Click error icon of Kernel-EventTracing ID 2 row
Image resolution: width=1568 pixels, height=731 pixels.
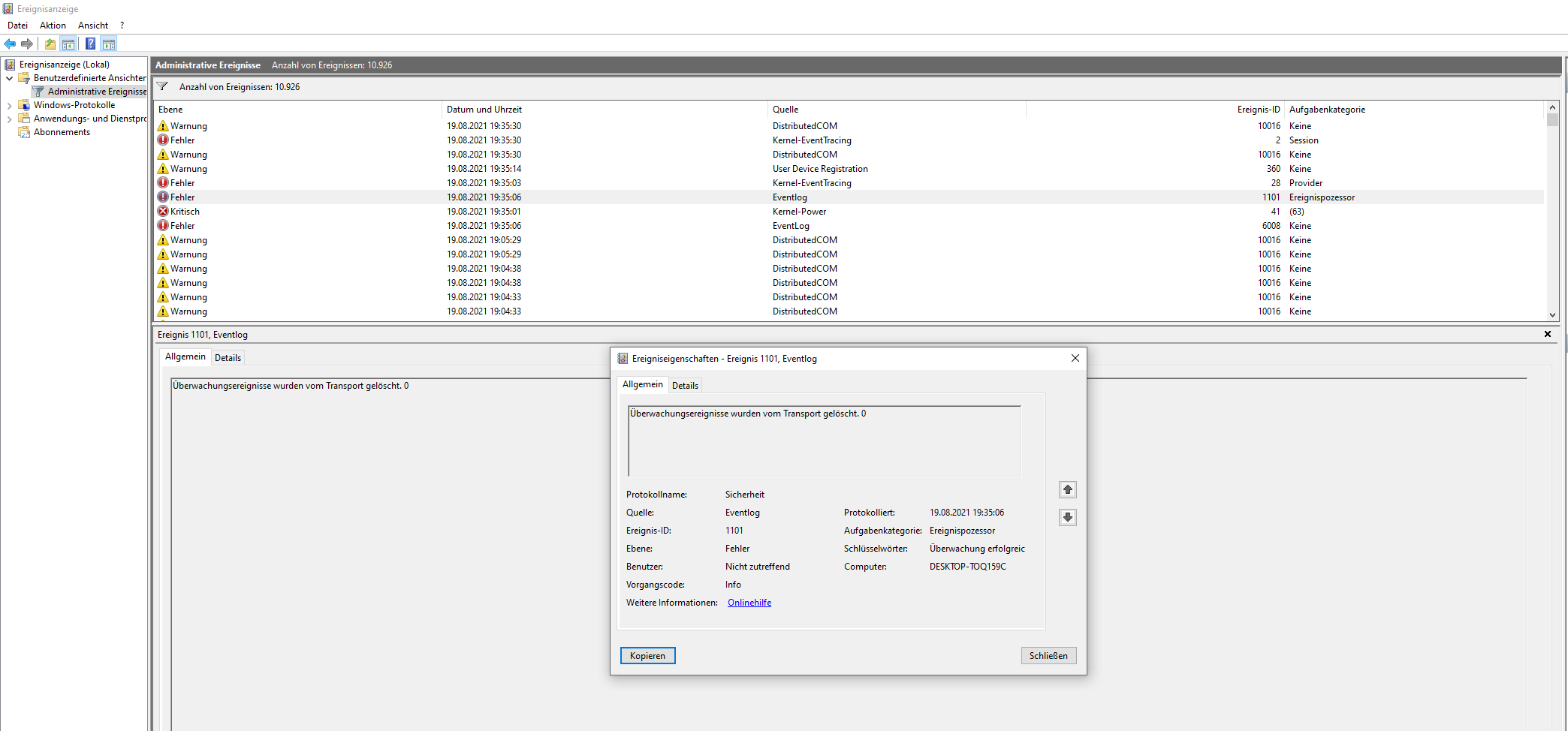163,140
